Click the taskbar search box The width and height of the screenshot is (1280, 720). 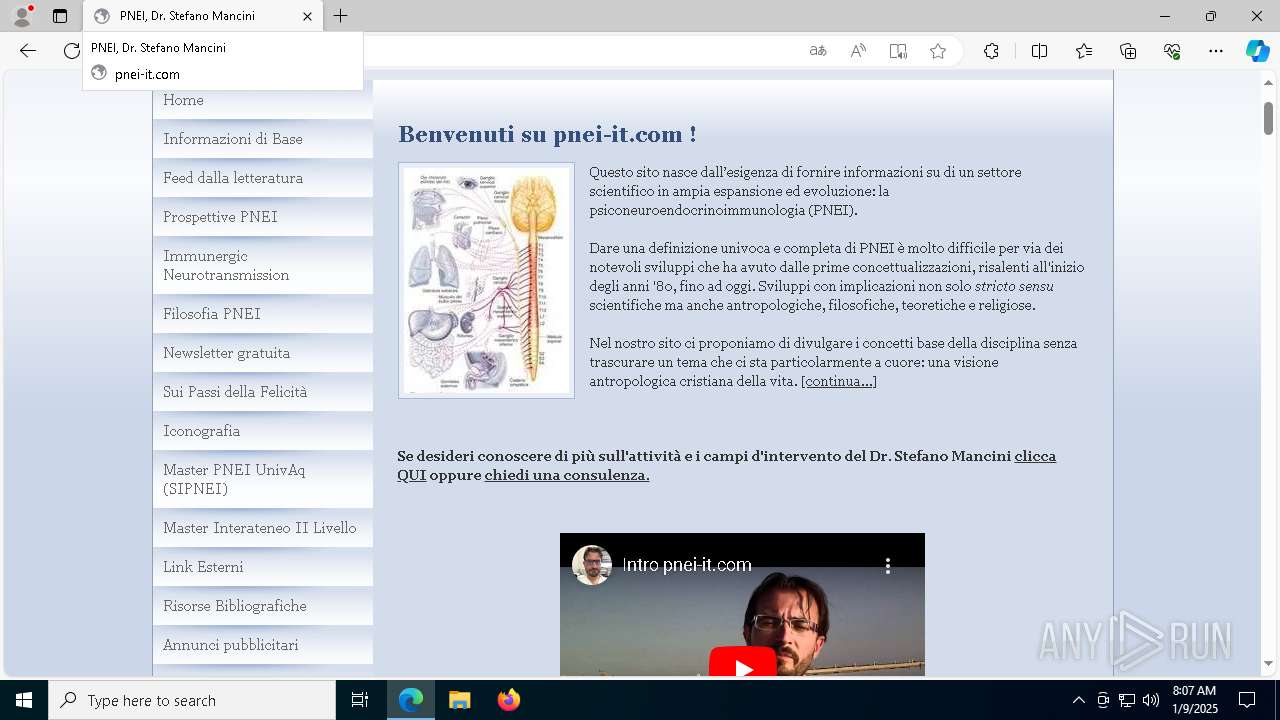[192, 700]
